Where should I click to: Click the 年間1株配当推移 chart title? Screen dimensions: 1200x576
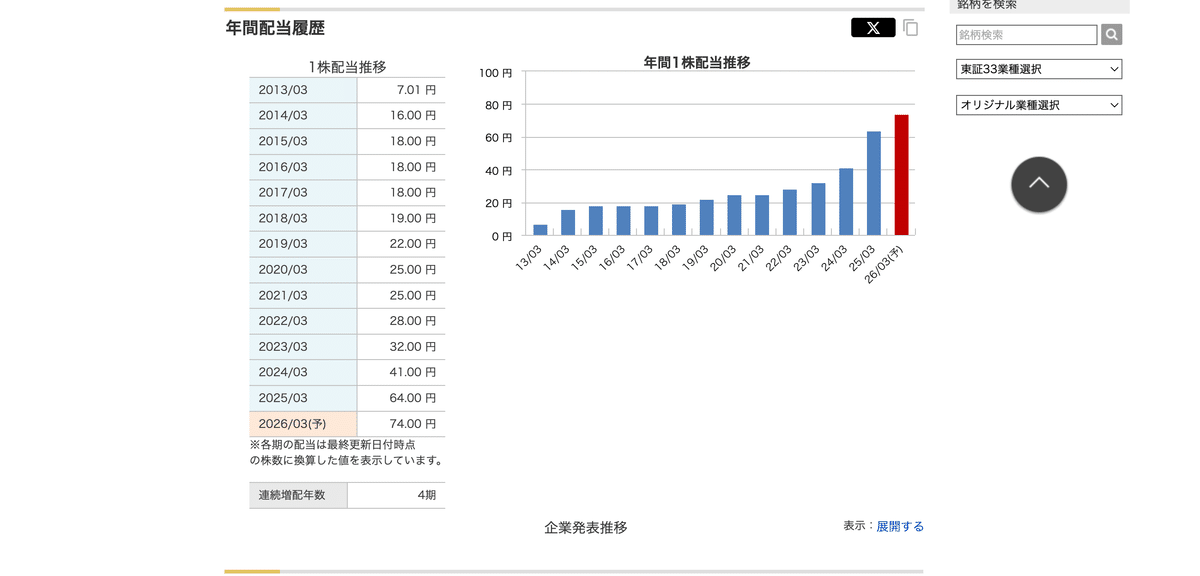697,62
